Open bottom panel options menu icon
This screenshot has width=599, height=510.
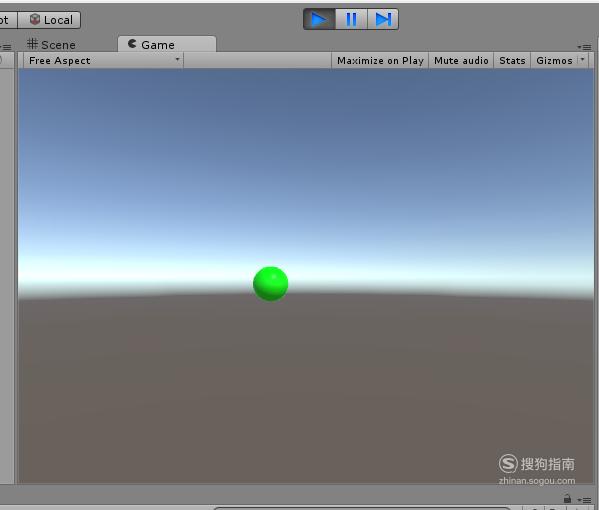tap(584, 500)
